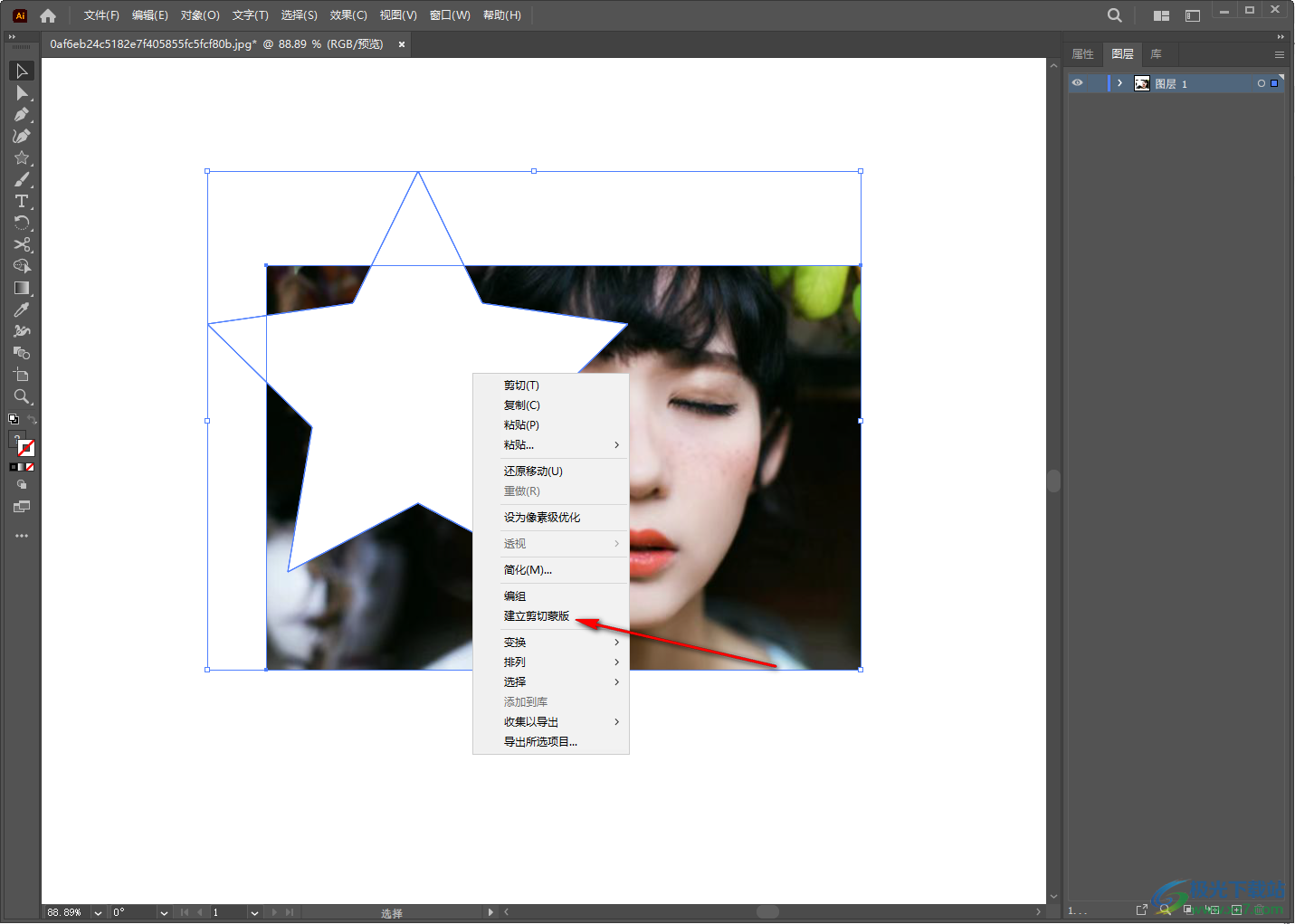Click locate object magnifier in Layers panel
This screenshot has width=1295, height=924.
tap(1165, 910)
